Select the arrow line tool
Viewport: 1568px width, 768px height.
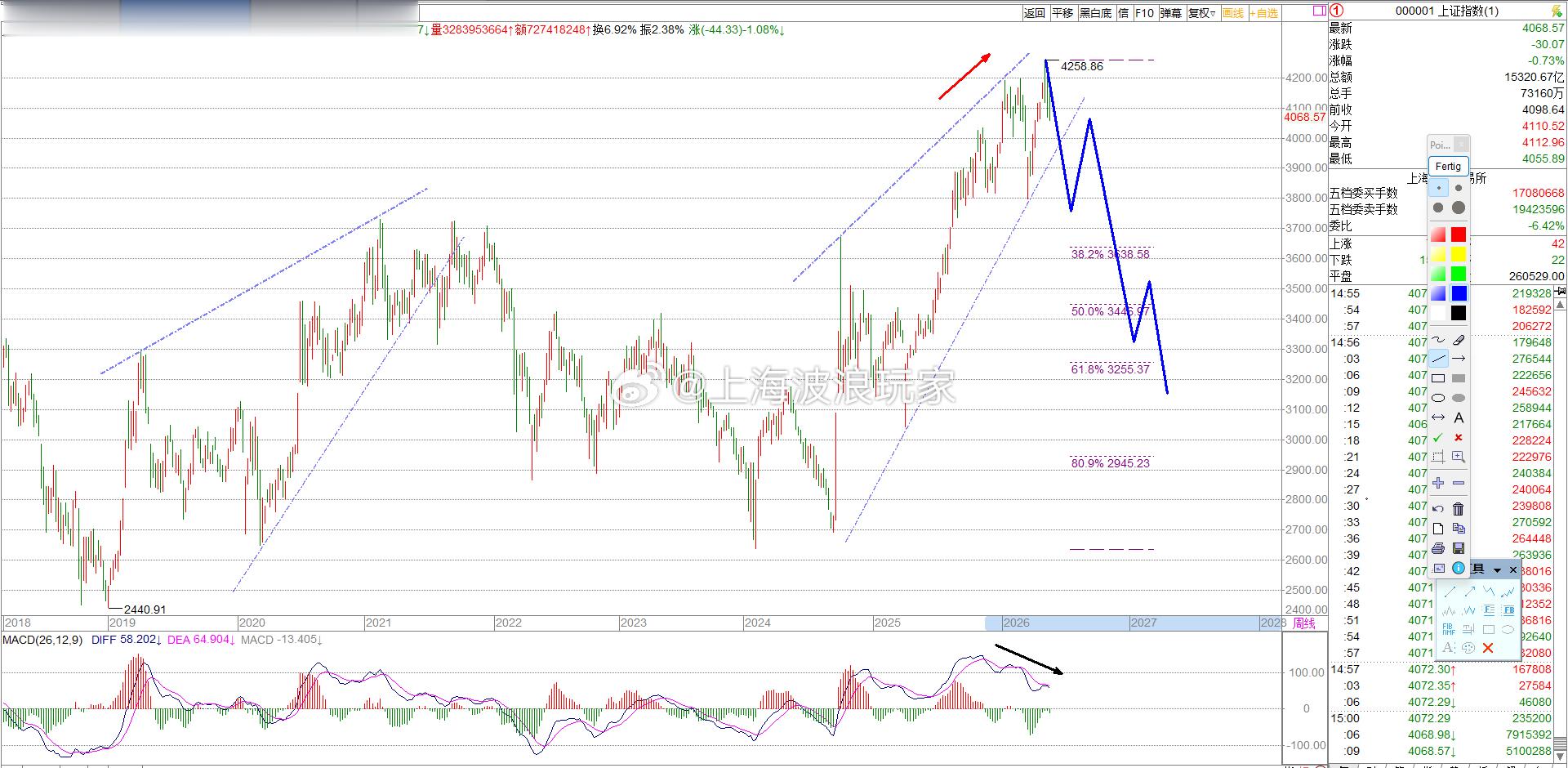tap(1459, 359)
